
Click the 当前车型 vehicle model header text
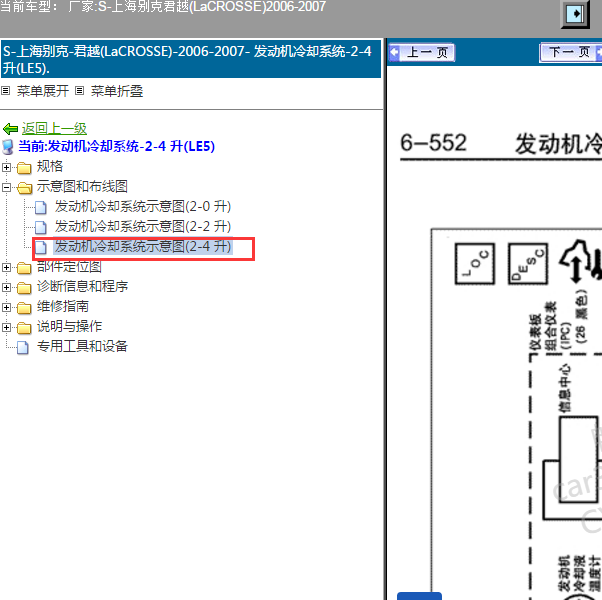[x=163, y=7]
